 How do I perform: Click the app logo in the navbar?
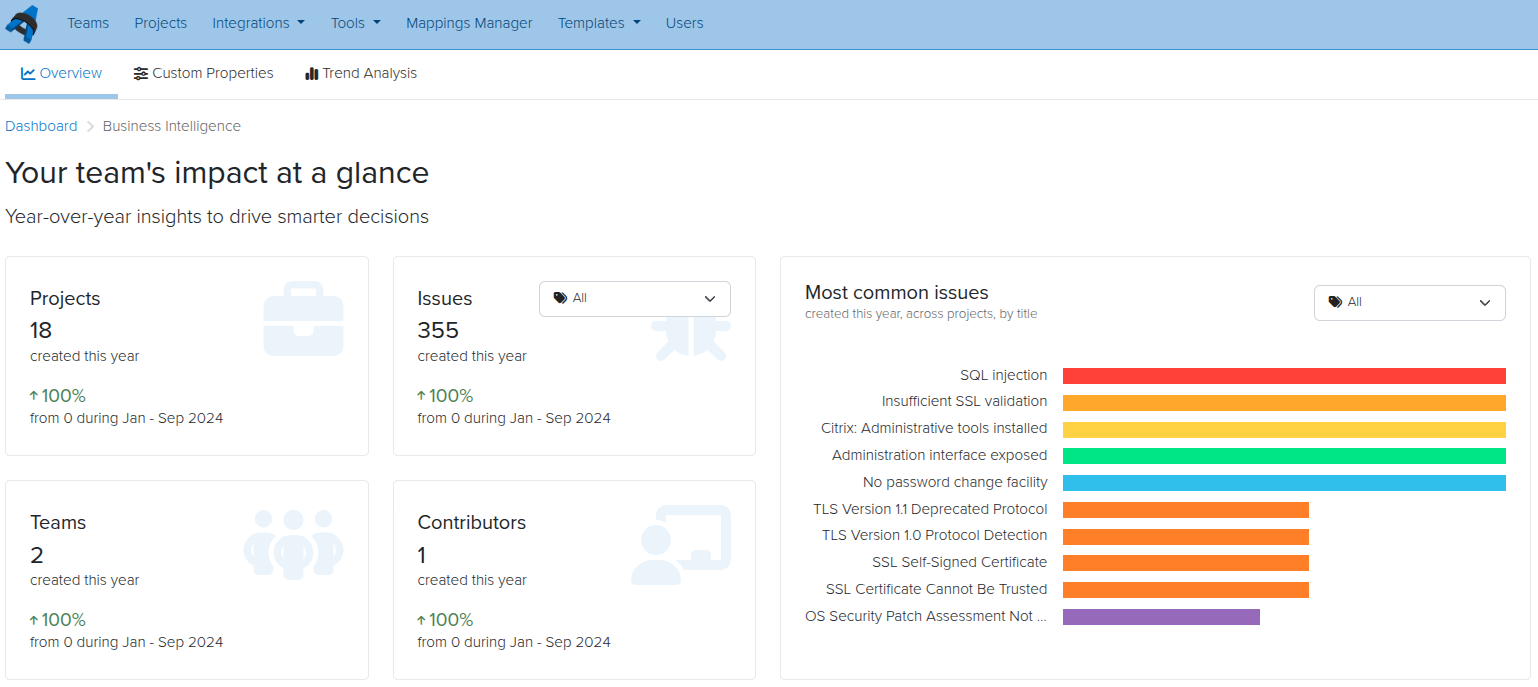(x=22, y=23)
